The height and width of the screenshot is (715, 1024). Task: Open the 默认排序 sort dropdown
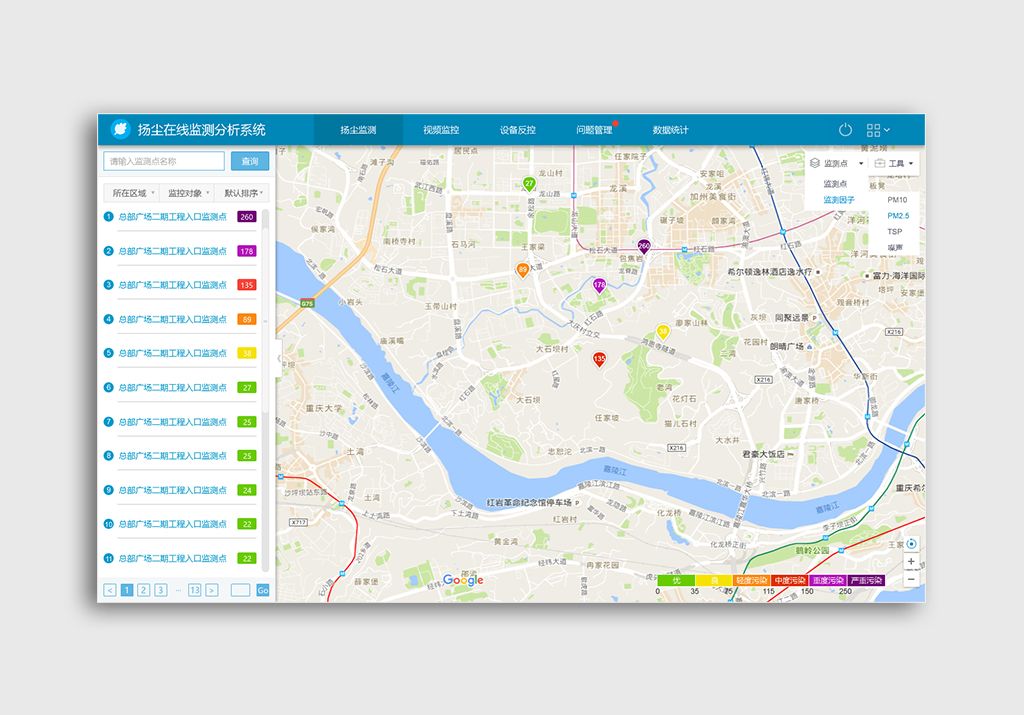coord(243,193)
